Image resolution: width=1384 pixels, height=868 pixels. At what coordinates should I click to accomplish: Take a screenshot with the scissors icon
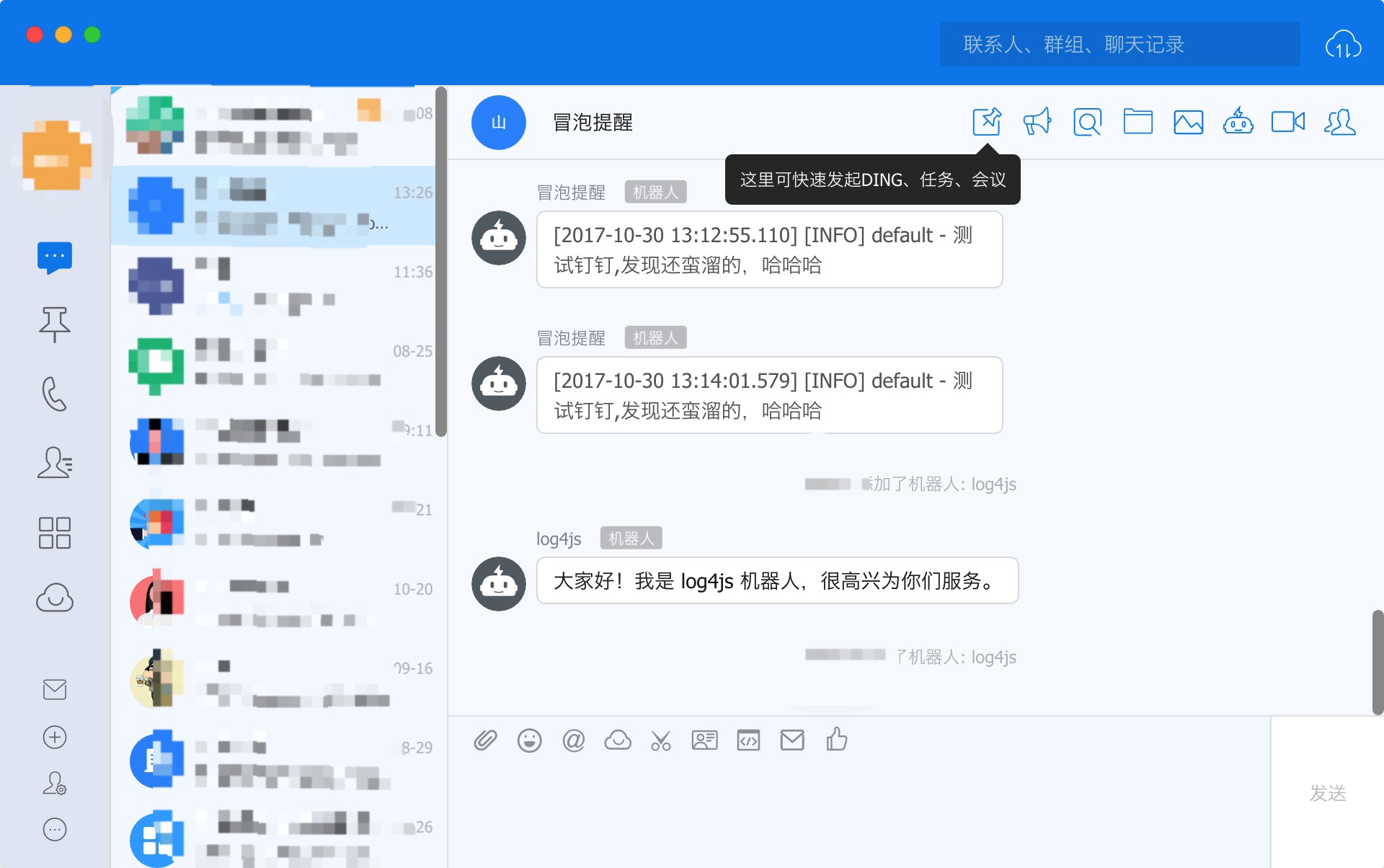[x=660, y=740]
